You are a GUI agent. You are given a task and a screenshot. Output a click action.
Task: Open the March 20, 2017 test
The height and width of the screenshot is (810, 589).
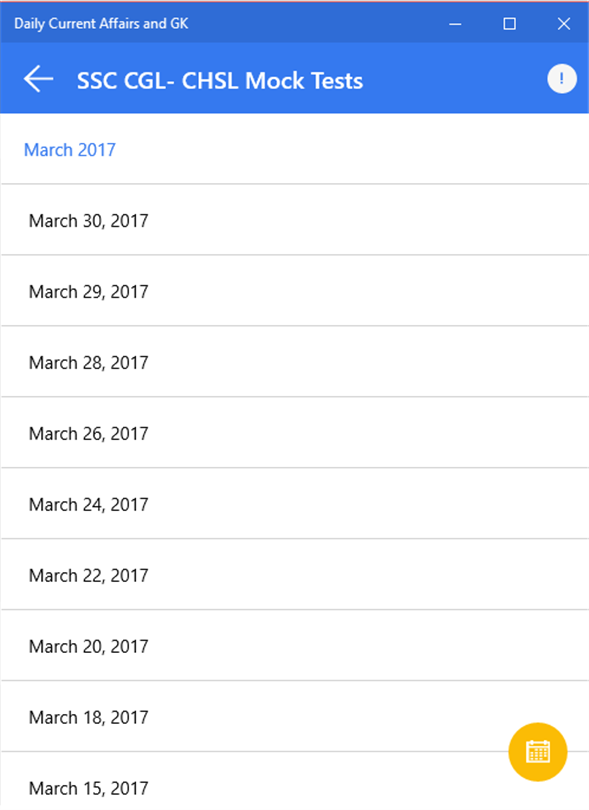294,645
